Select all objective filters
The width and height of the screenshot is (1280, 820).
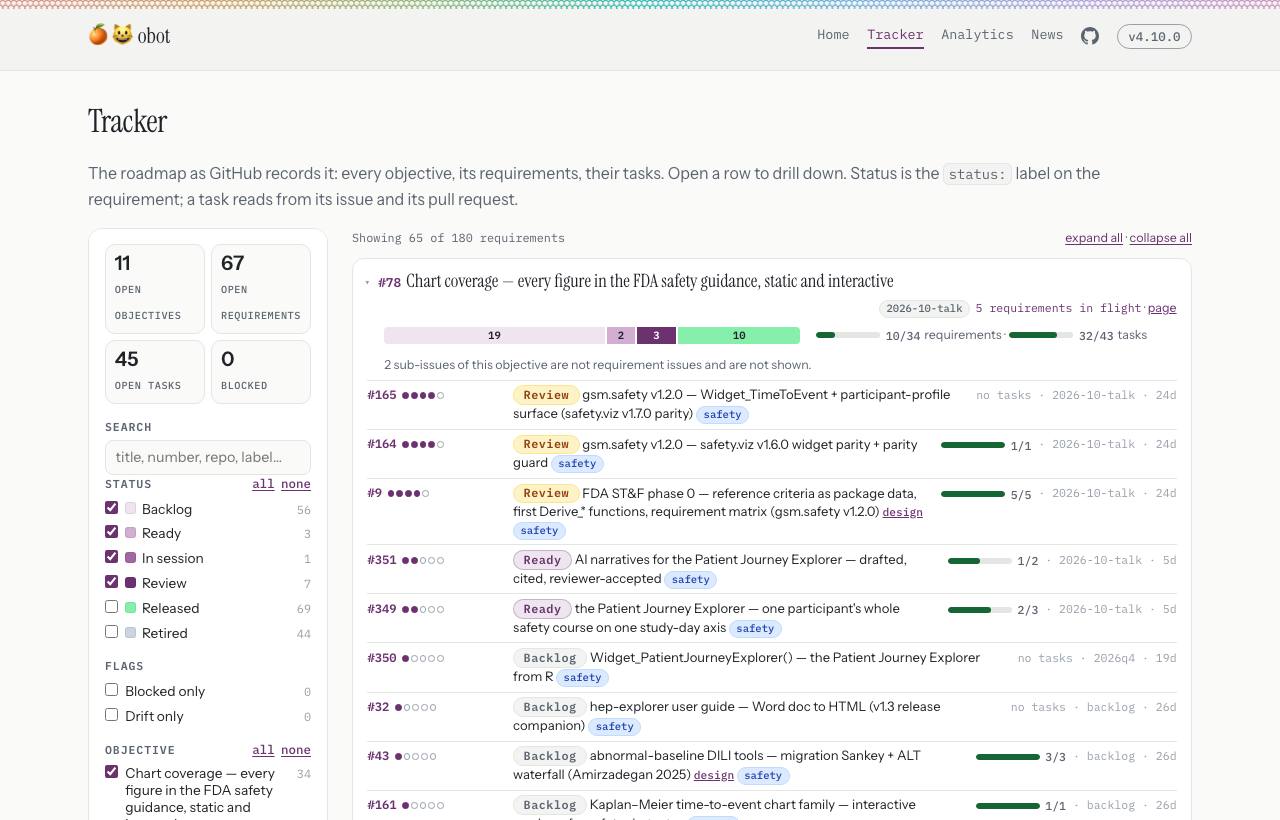point(263,750)
